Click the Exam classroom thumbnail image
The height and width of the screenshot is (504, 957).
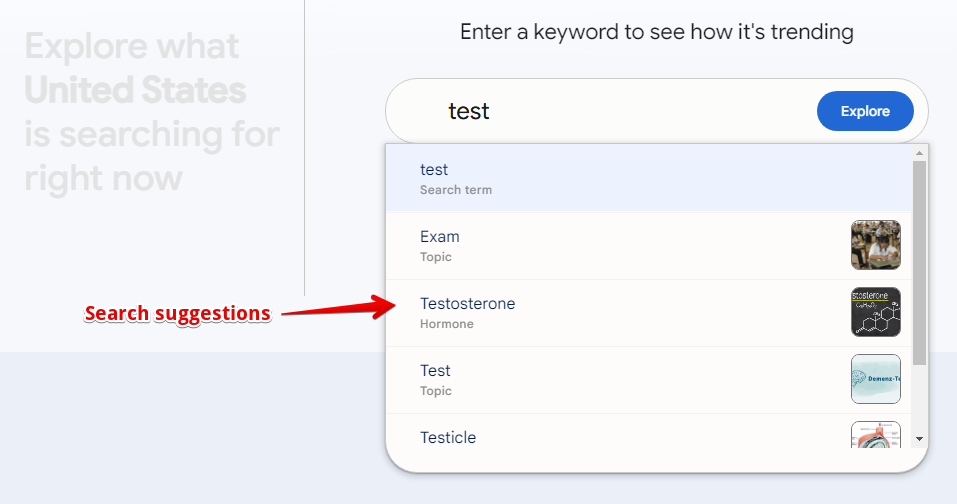point(875,245)
